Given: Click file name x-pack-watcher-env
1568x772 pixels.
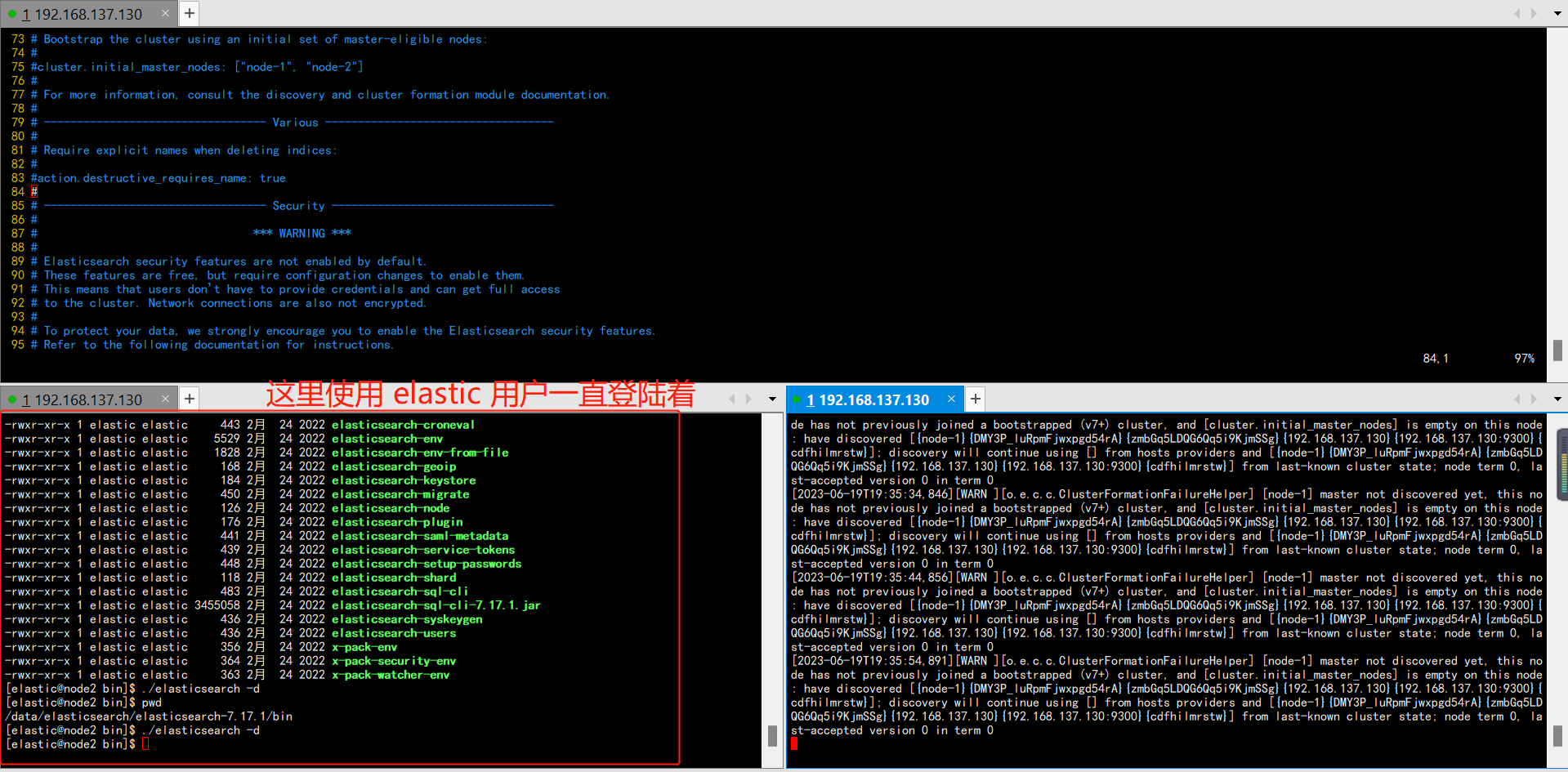Looking at the screenshot, I should (x=391, y=675).
